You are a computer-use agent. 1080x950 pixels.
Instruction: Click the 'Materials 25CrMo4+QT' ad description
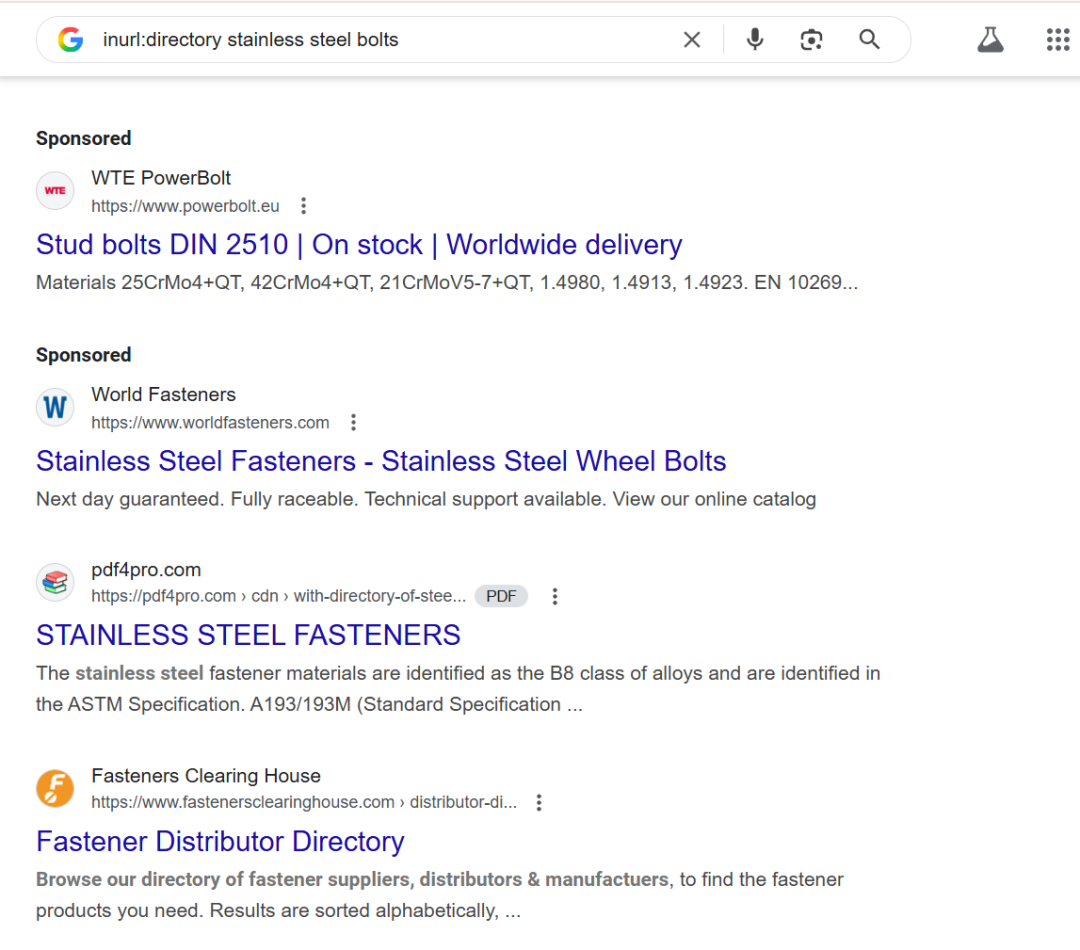click(x=447, y=282)
